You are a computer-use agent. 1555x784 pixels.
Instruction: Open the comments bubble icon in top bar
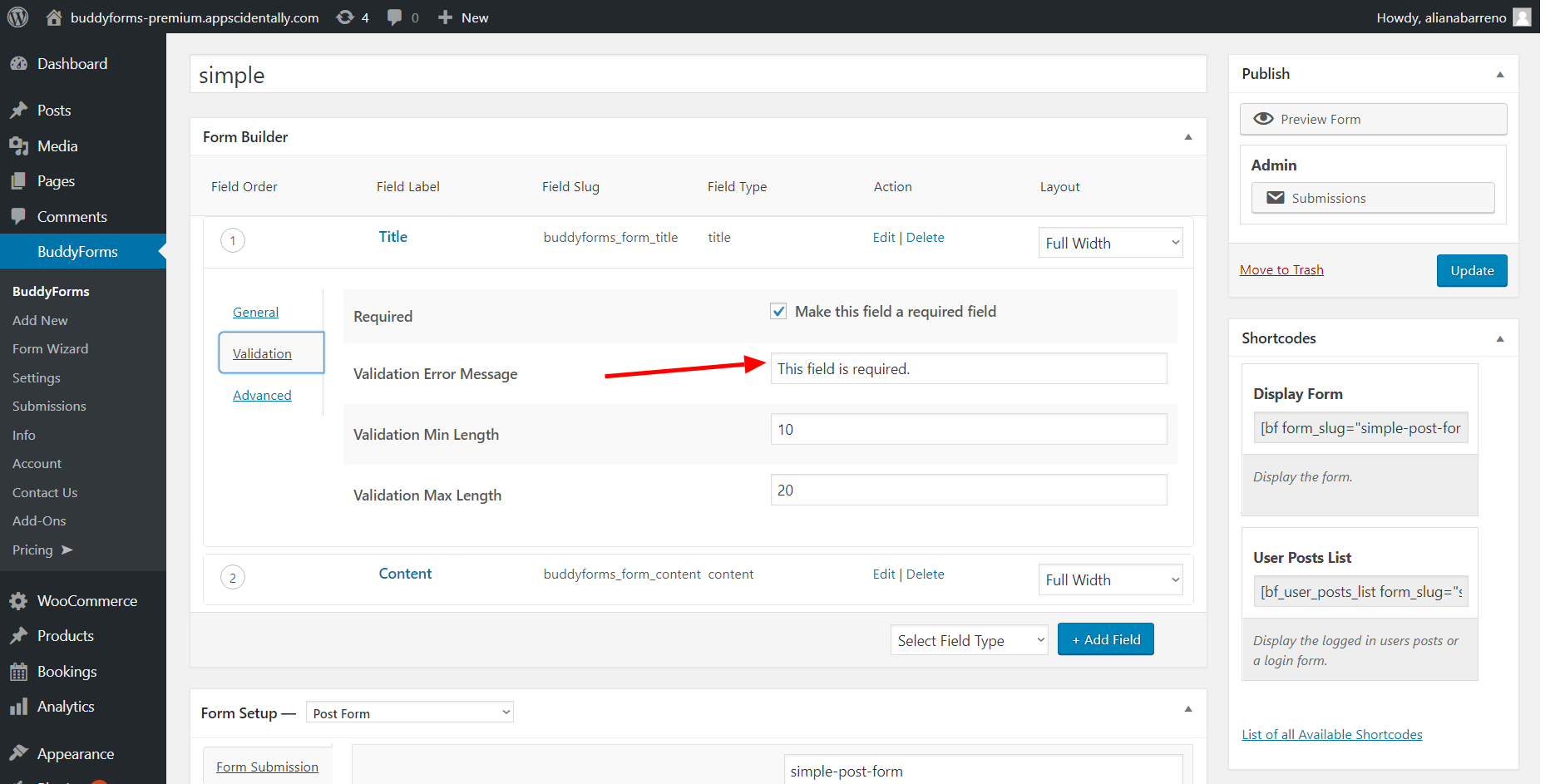pyautogui.click(x=392, y=17)
